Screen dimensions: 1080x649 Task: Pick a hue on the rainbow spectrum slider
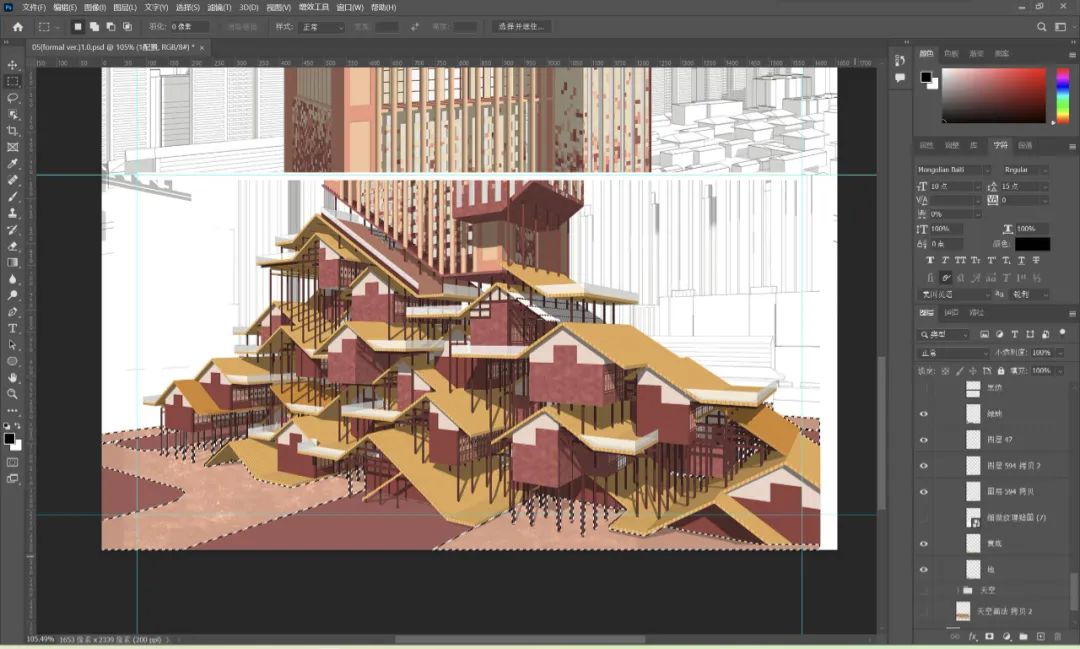tap(1063, 96)
